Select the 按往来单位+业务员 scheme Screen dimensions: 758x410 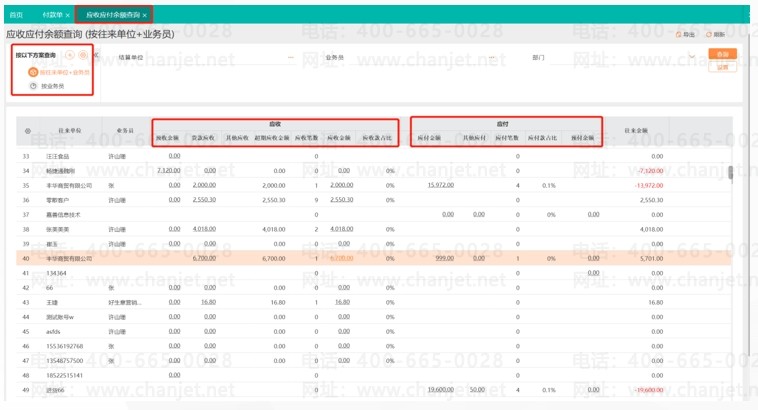point(59,73)
